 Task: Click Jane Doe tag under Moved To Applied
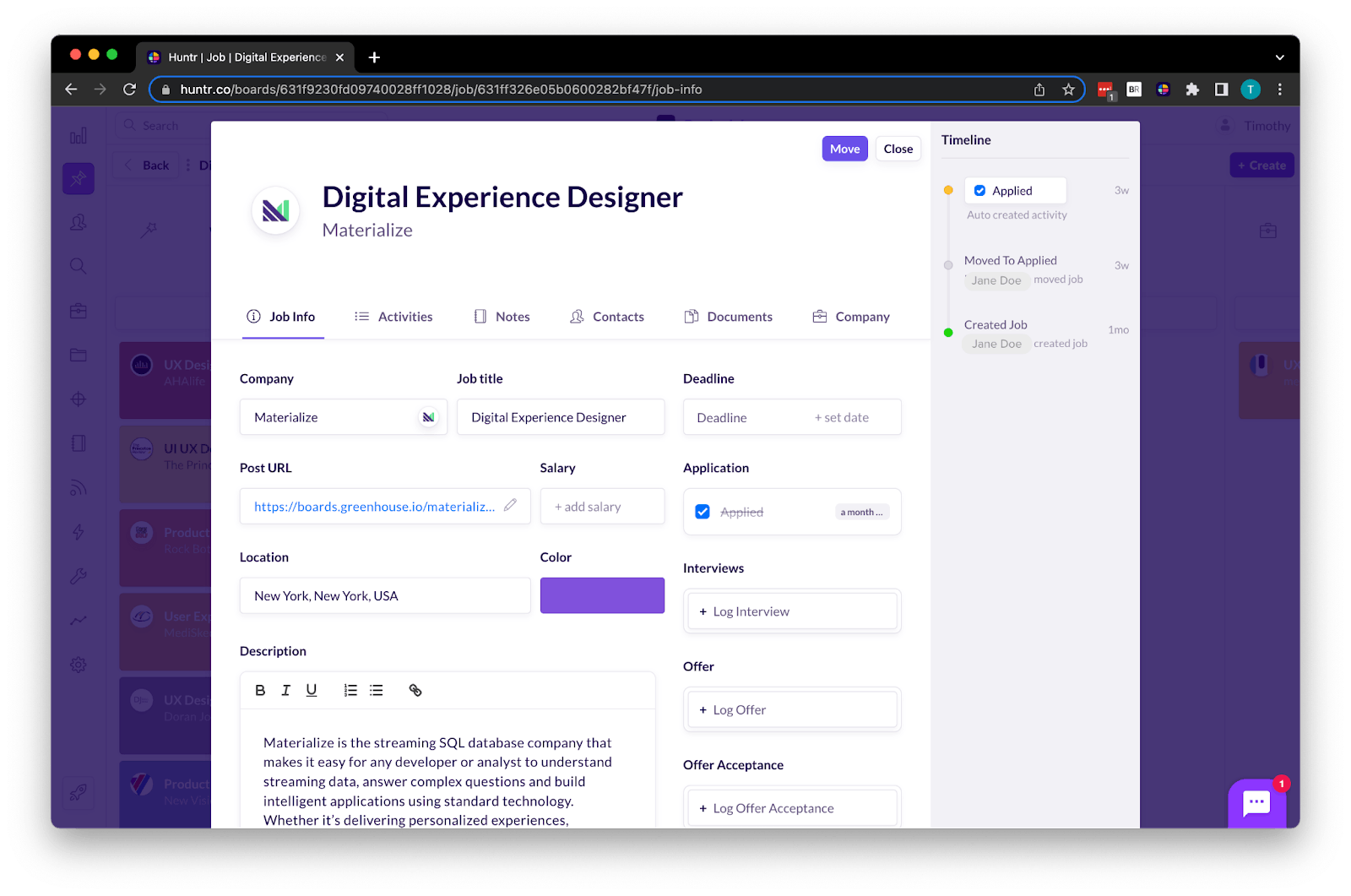click(x=996, y=280)
